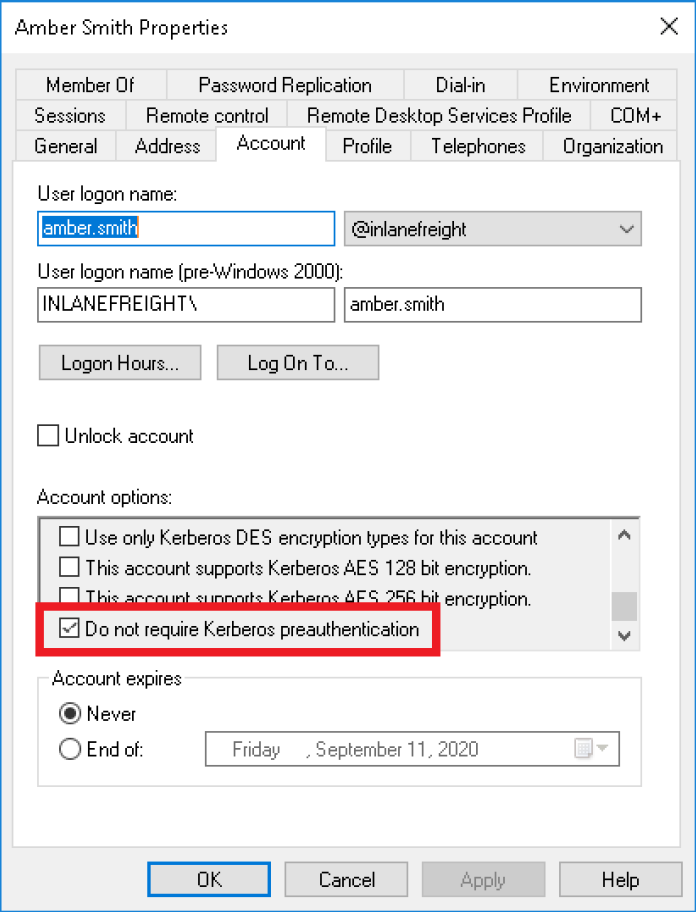Open the Profile tab
The image size is (696, 912).
click(x=367, y=146)
